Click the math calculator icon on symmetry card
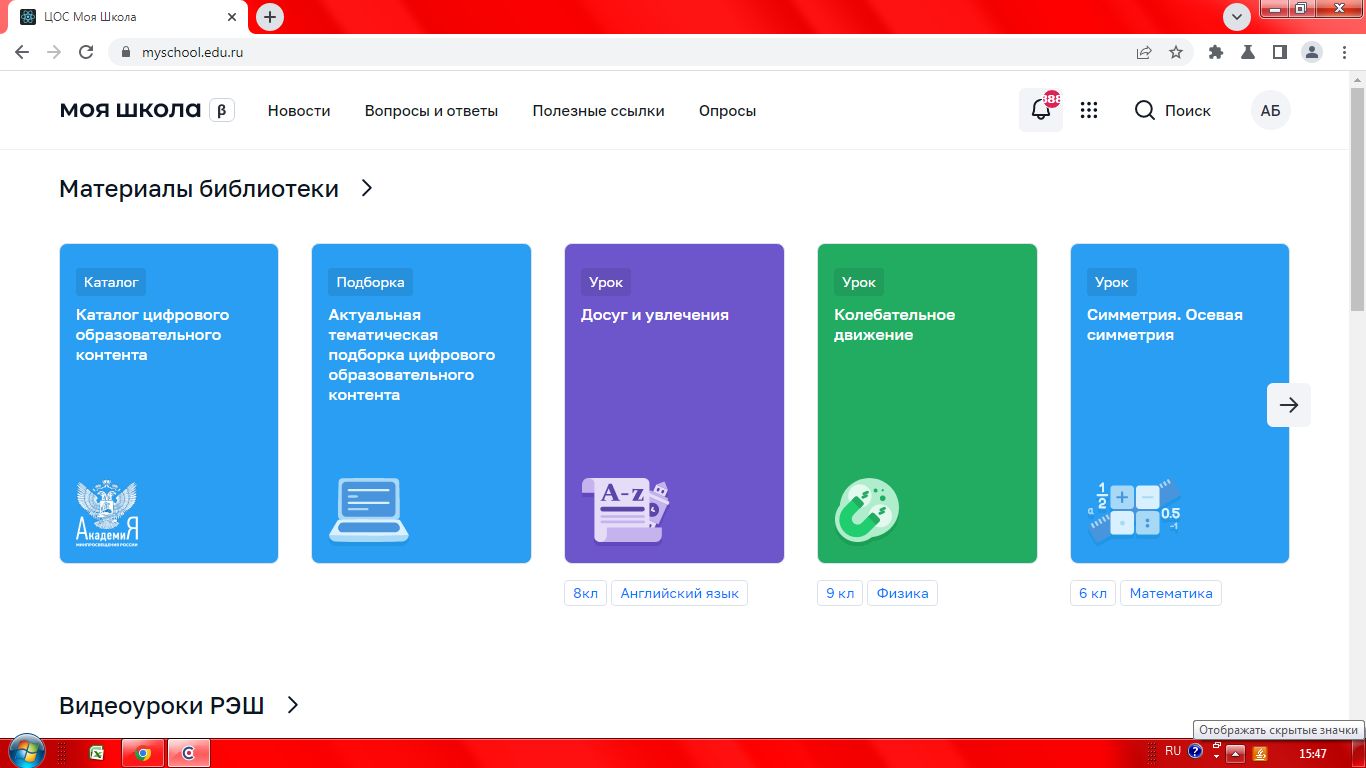The image size is (1366, 768). (x=1134, y=510)
